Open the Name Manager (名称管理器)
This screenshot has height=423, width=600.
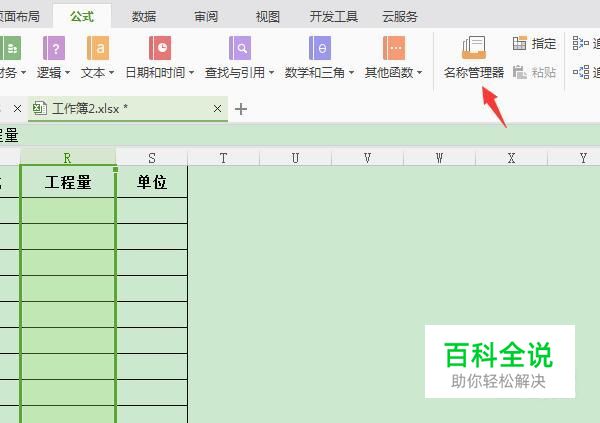(474, 57)
